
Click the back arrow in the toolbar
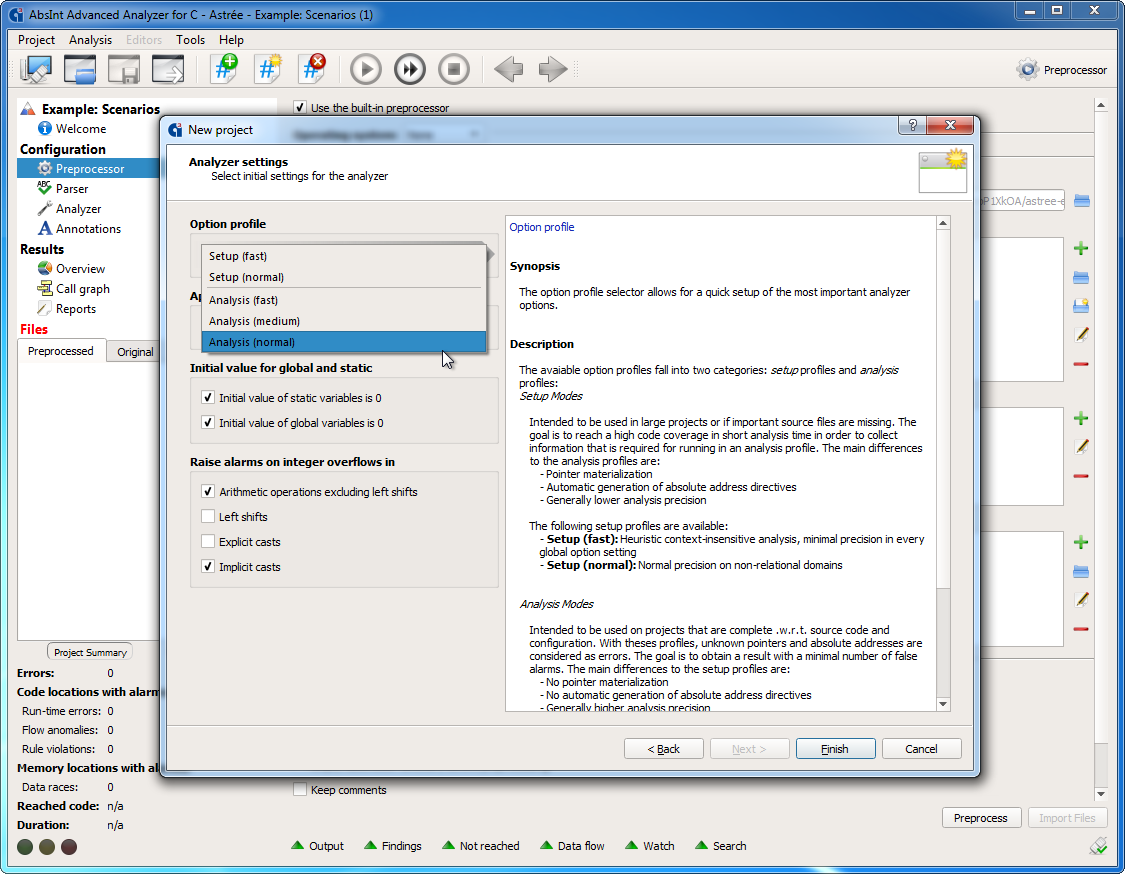pyautogui.click(x=509, y=70)
